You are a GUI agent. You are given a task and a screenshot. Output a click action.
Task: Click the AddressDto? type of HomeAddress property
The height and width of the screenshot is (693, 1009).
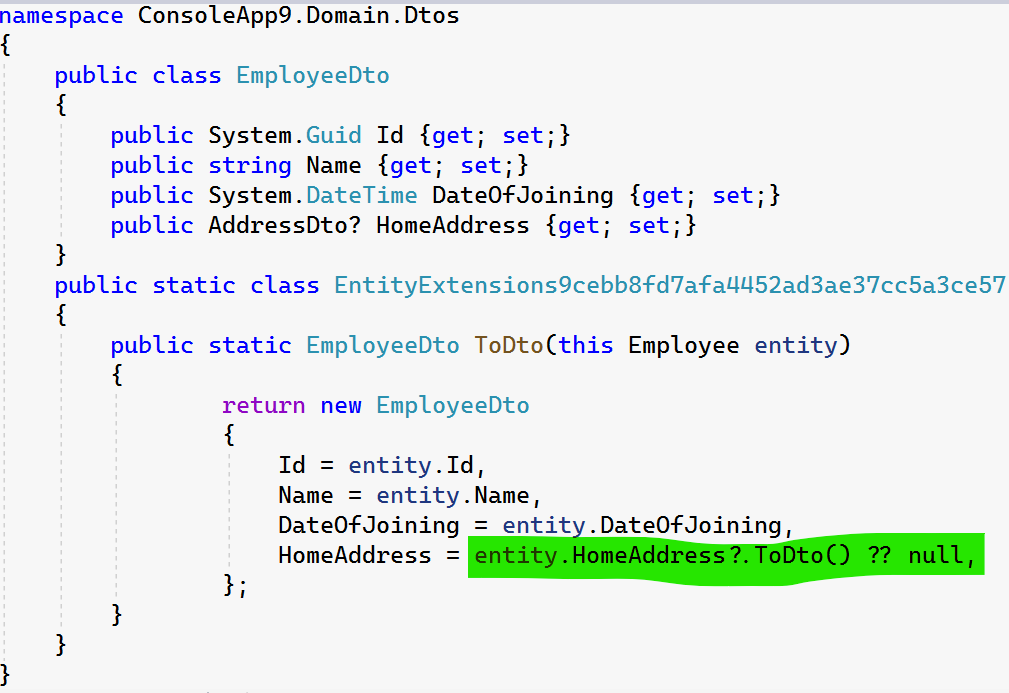tap(284, 226)
